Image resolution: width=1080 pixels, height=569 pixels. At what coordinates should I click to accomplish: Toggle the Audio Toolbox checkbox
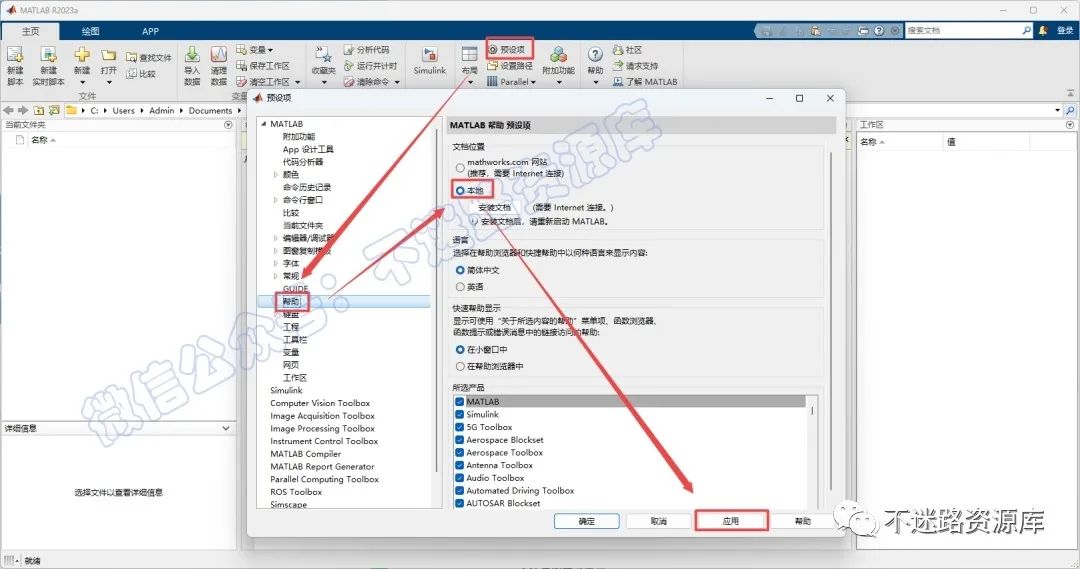459,478
